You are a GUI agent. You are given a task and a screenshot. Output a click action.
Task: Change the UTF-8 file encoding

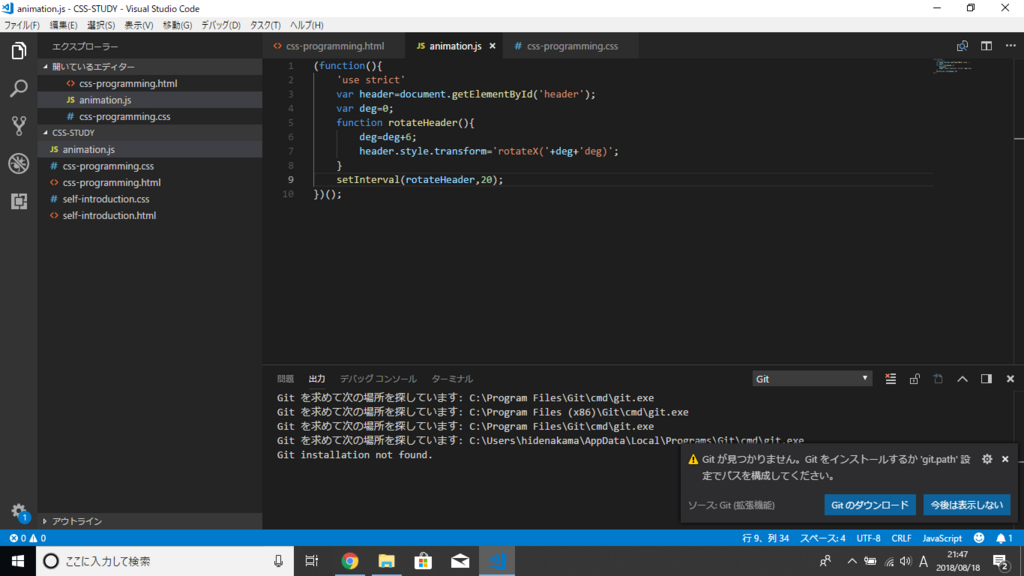tap(868, 538)
